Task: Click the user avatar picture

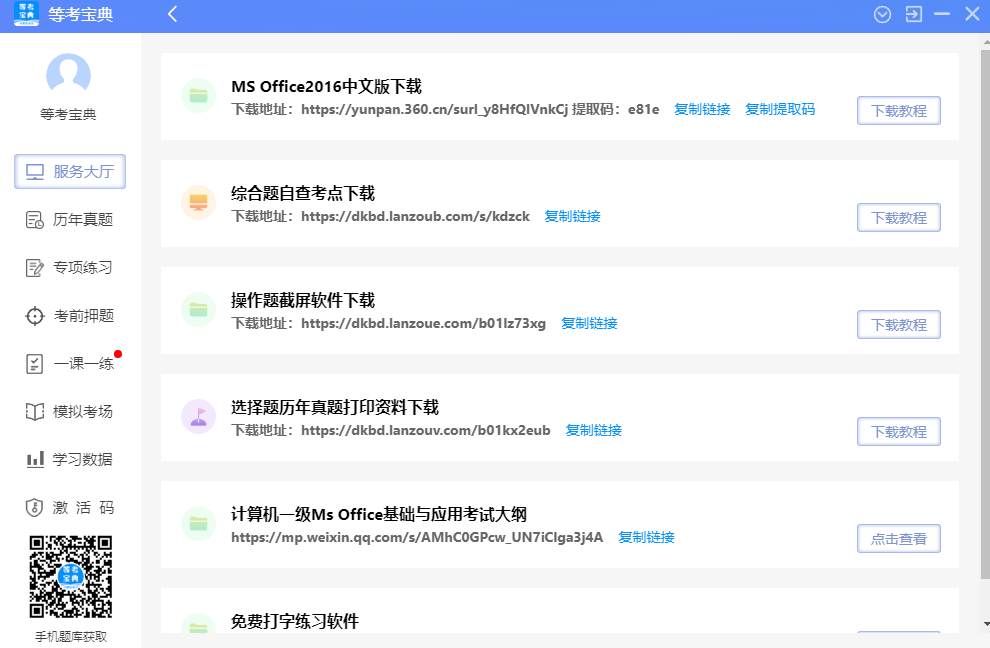Action: click(x=68, y=75)
